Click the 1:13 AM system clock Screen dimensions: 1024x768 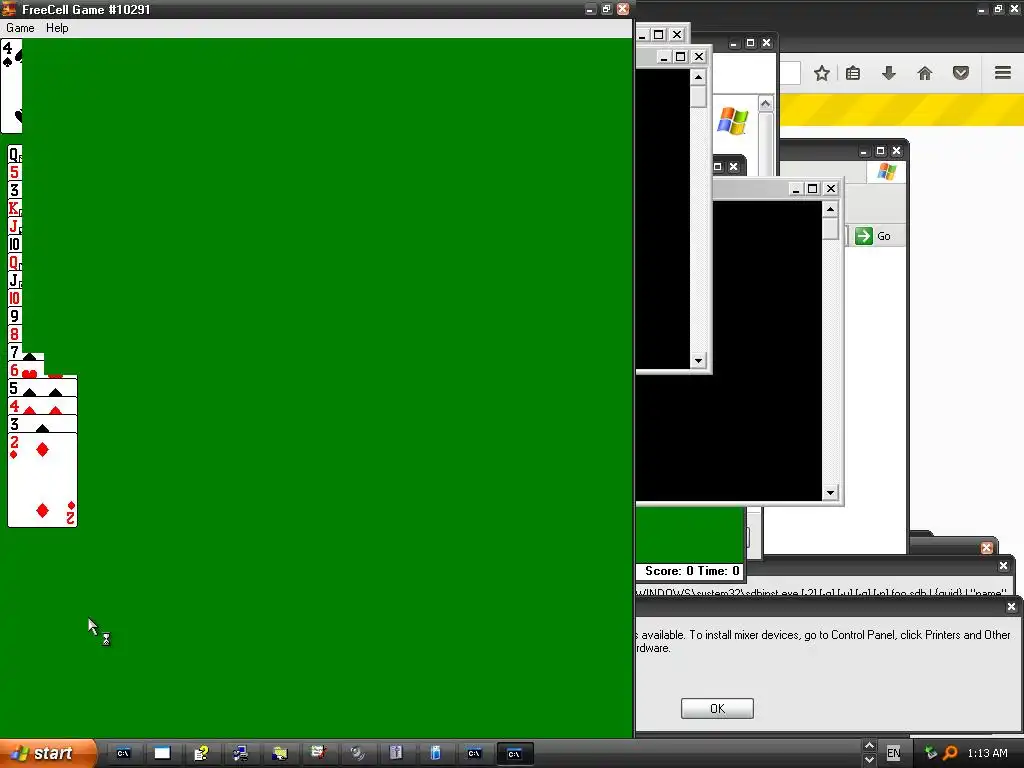pyautogui.click(x=987, y=754)
